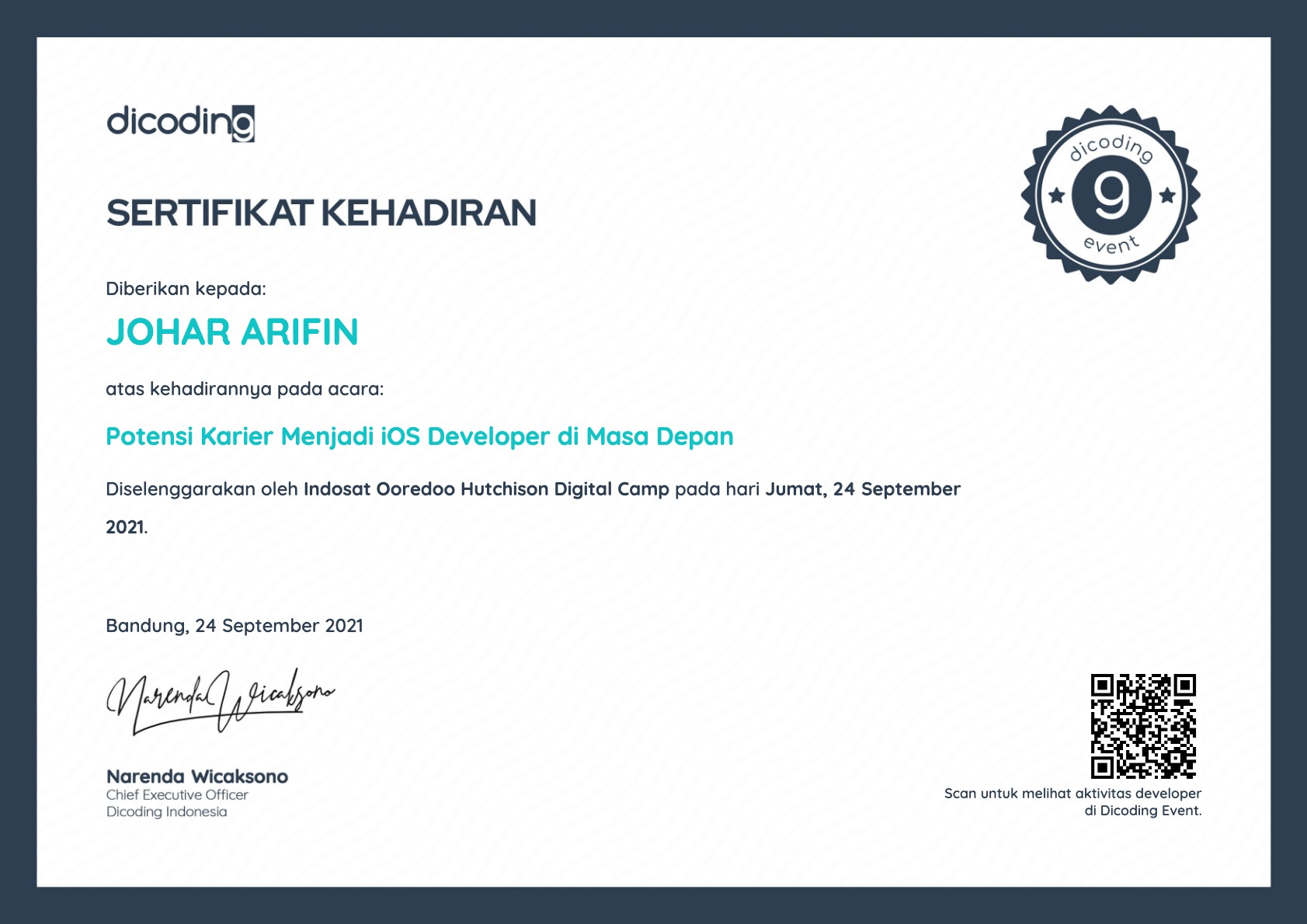Click the dicoding event badge seal
Viewport: 1307px width, 924px height.
(1111, 195)
